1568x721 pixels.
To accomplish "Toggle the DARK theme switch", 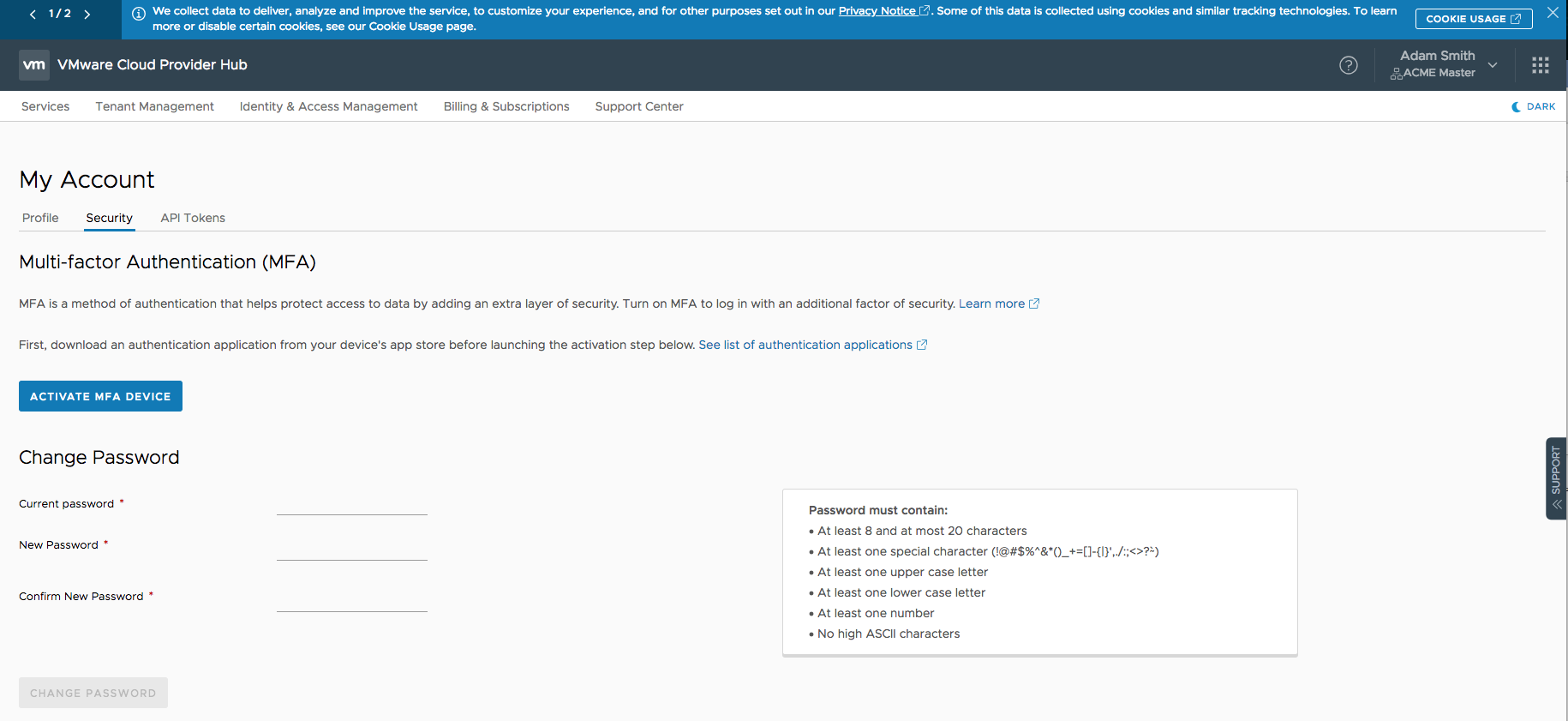I will point(1533,106).
